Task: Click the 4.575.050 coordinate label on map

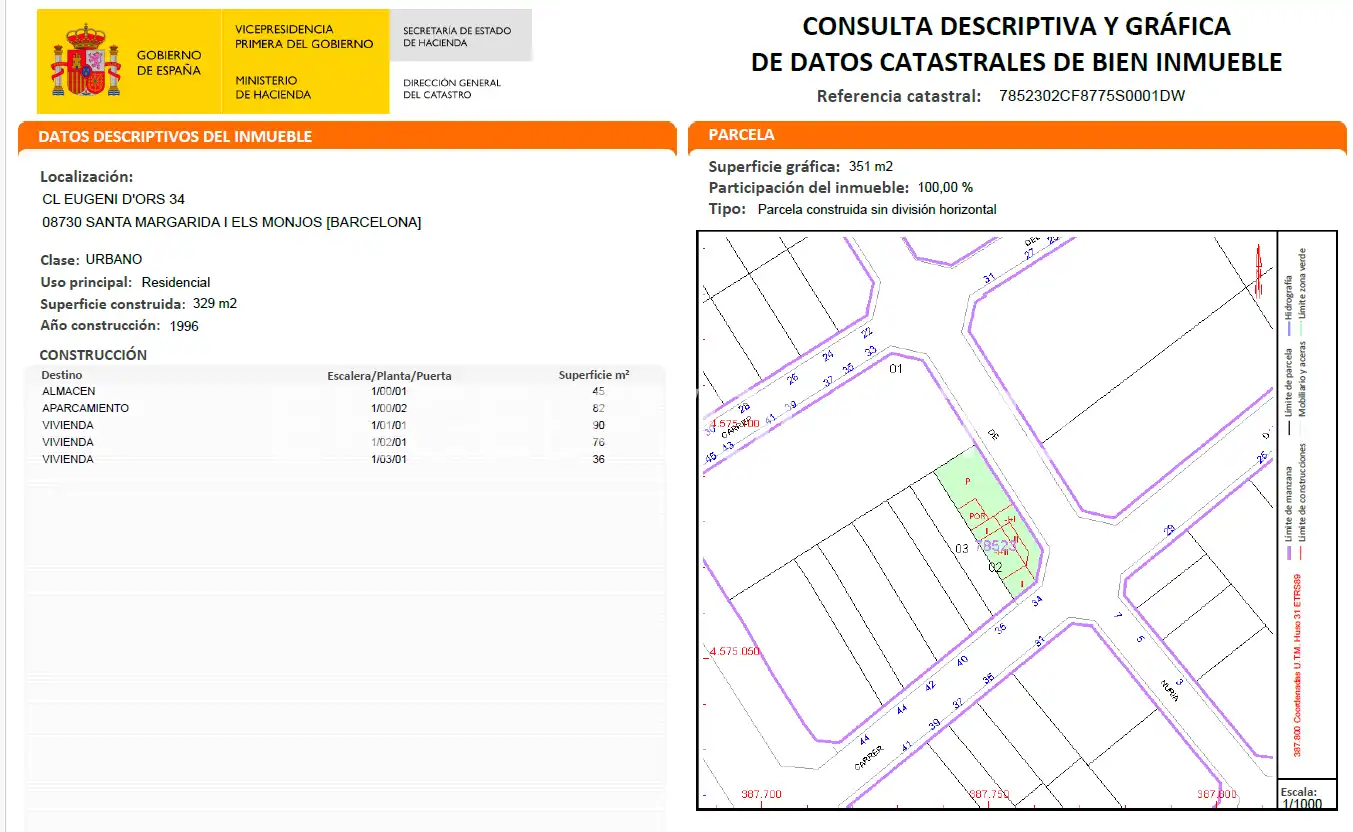Action: pos(734,651)
